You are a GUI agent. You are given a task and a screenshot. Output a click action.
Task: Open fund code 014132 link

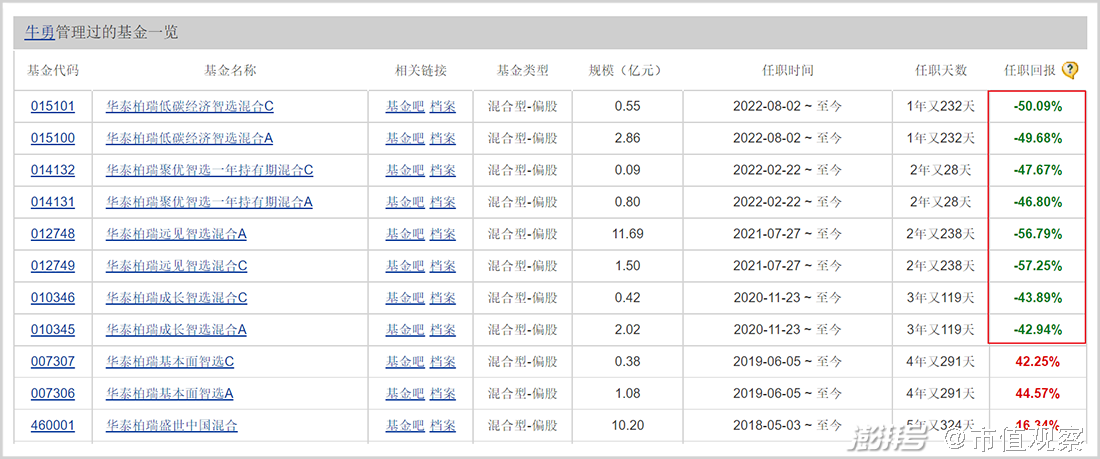[x=53, y=170]
